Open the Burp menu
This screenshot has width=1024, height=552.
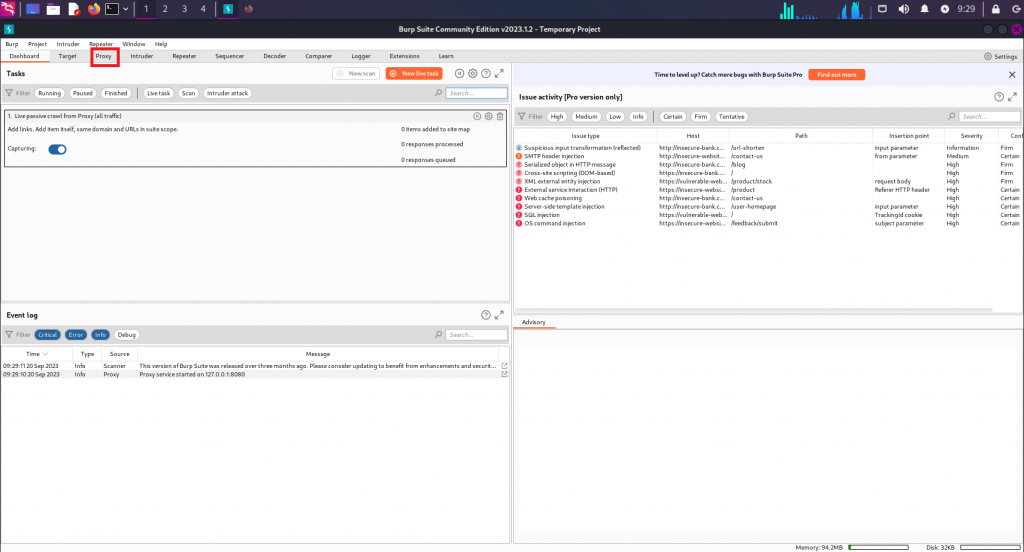pos(12,44)
